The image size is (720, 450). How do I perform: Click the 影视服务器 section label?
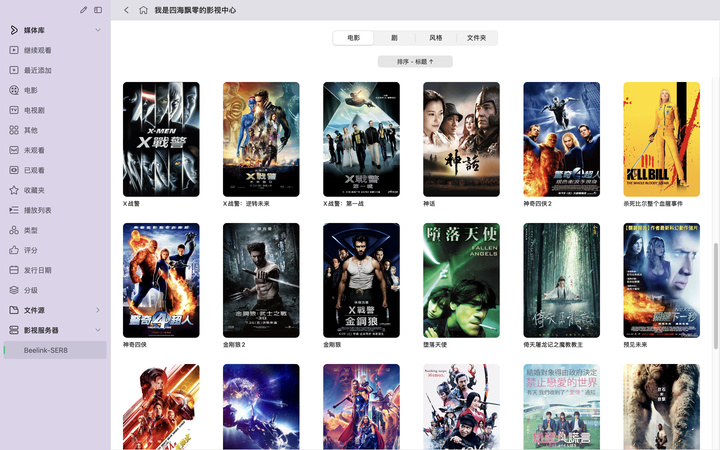41,330
